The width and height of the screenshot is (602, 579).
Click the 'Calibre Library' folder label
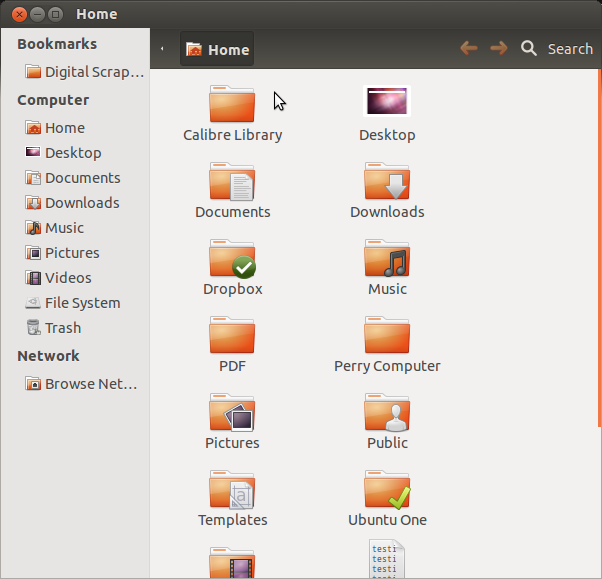[233, 135]
